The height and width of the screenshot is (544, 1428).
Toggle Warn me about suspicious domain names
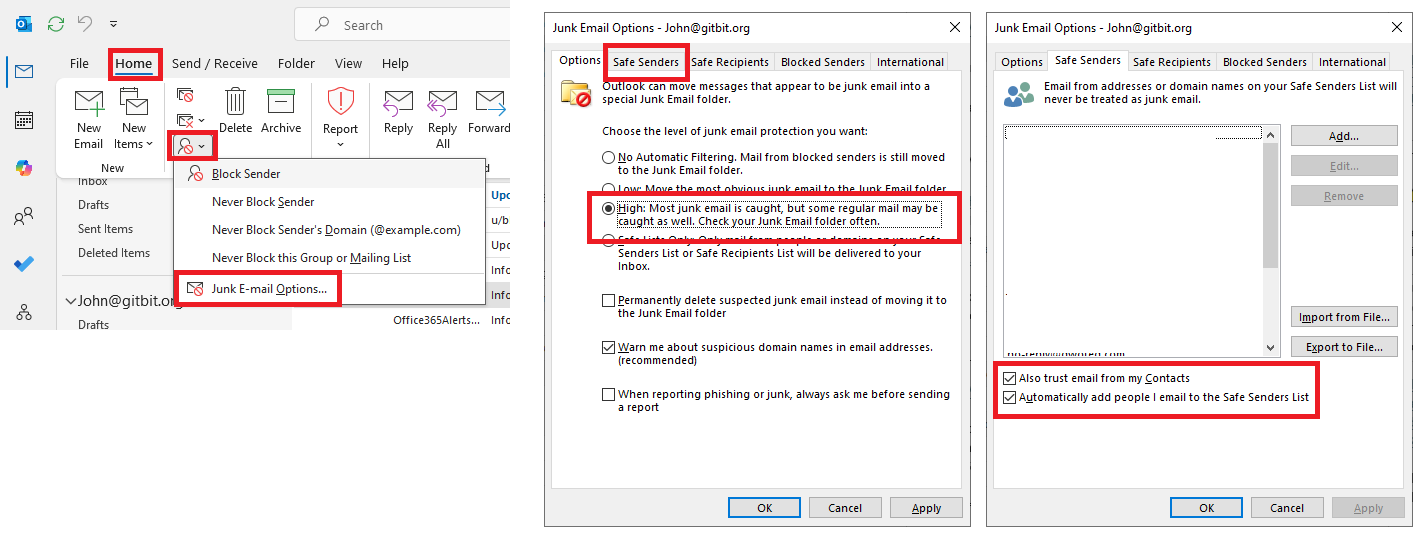[608, 348]
